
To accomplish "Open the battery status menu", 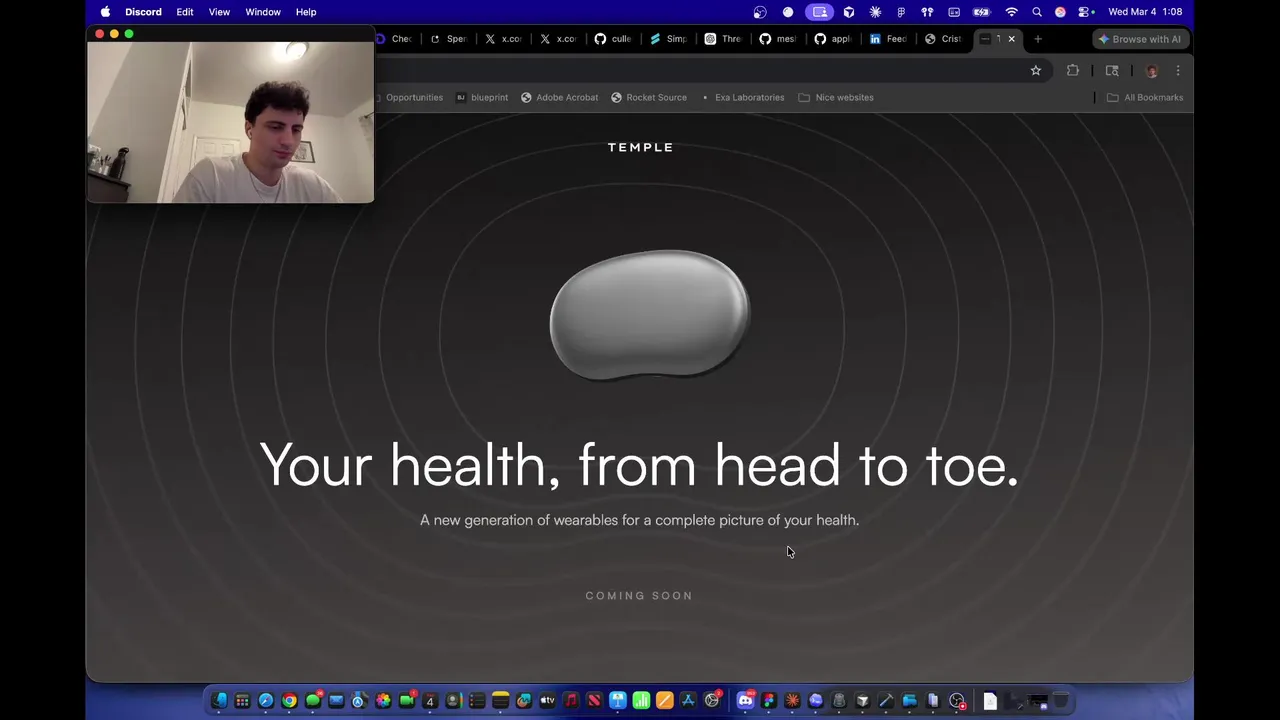I will [x=981, y=12].
